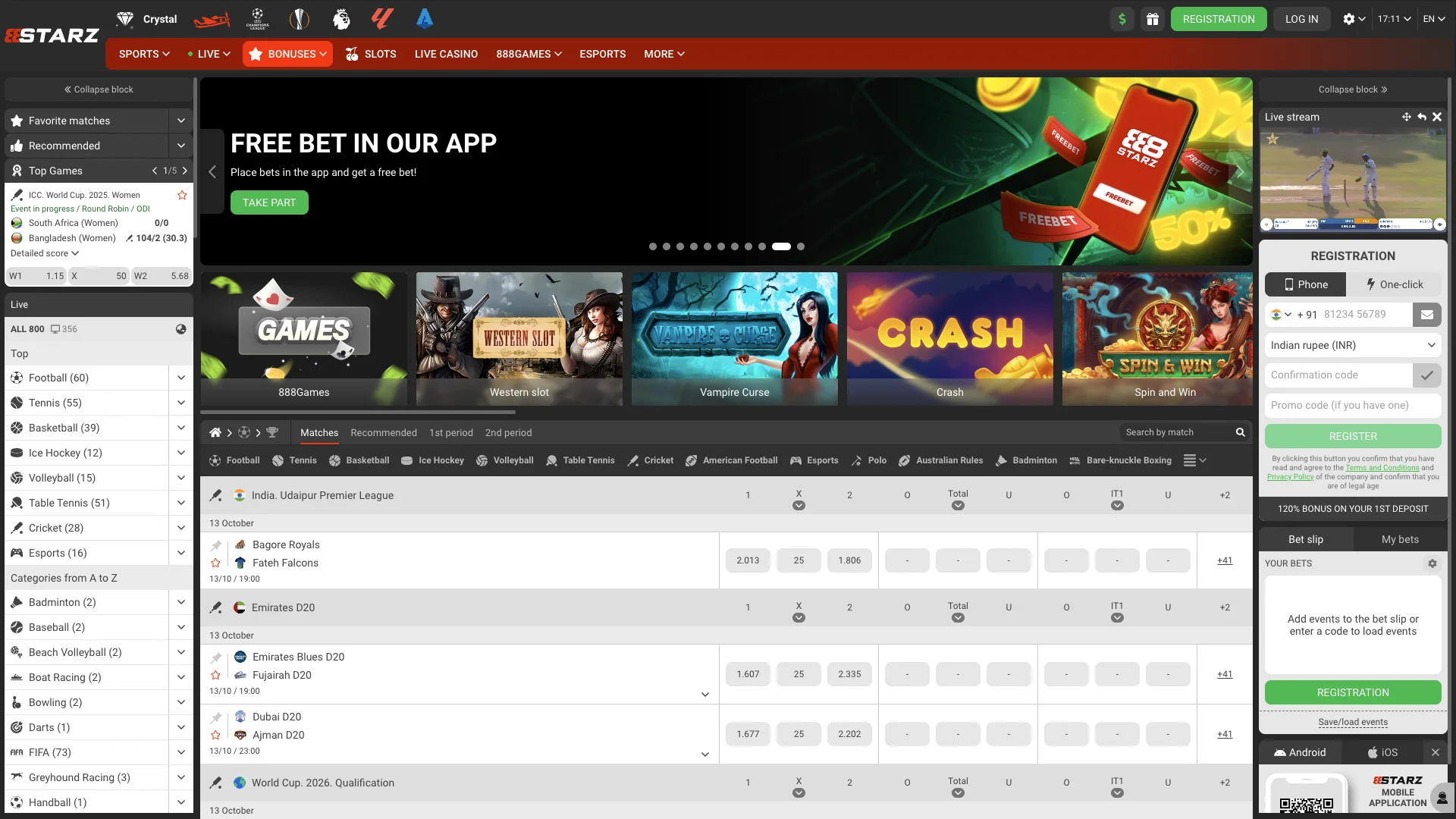Toggle the confirmation code checkmark

tap(1428, 375)
